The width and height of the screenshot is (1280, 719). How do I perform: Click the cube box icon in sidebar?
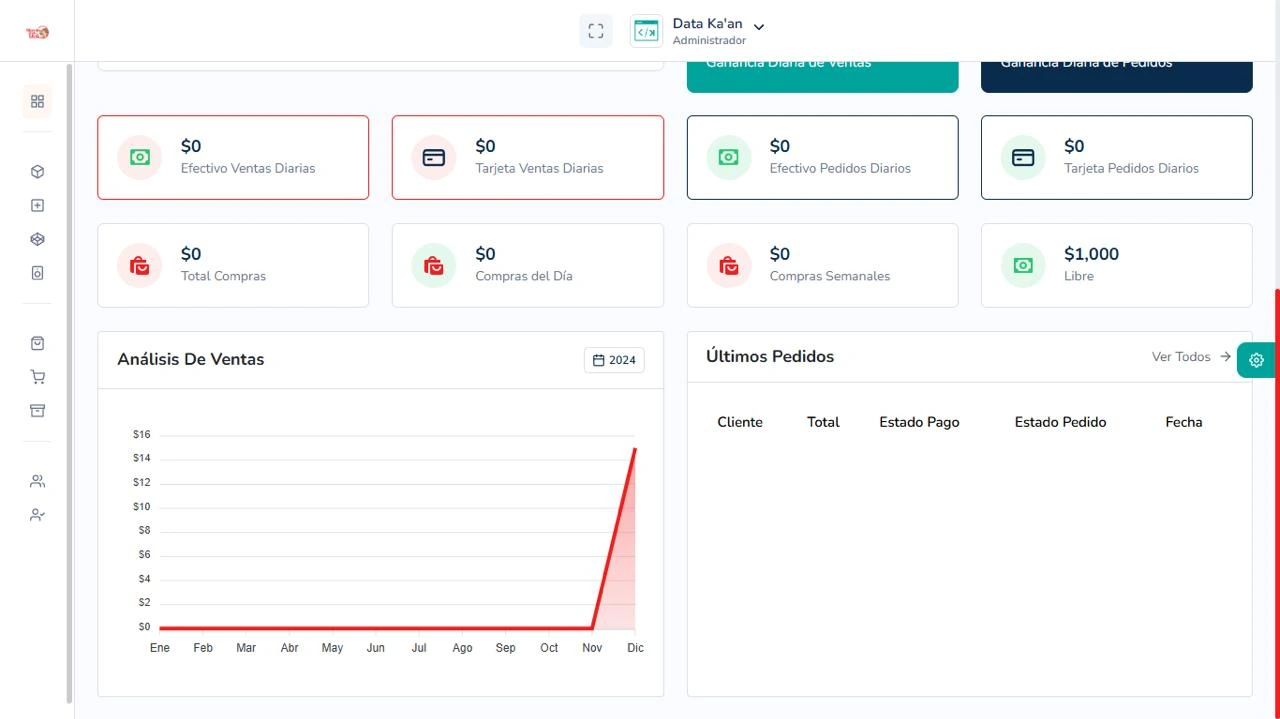coord(37,172)
